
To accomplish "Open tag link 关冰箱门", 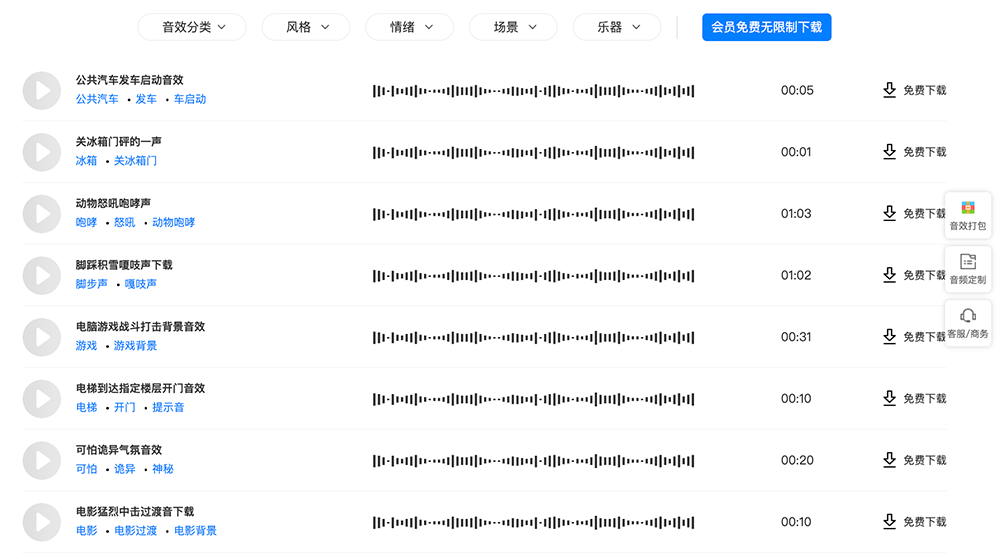I will [x=135, y=161].
